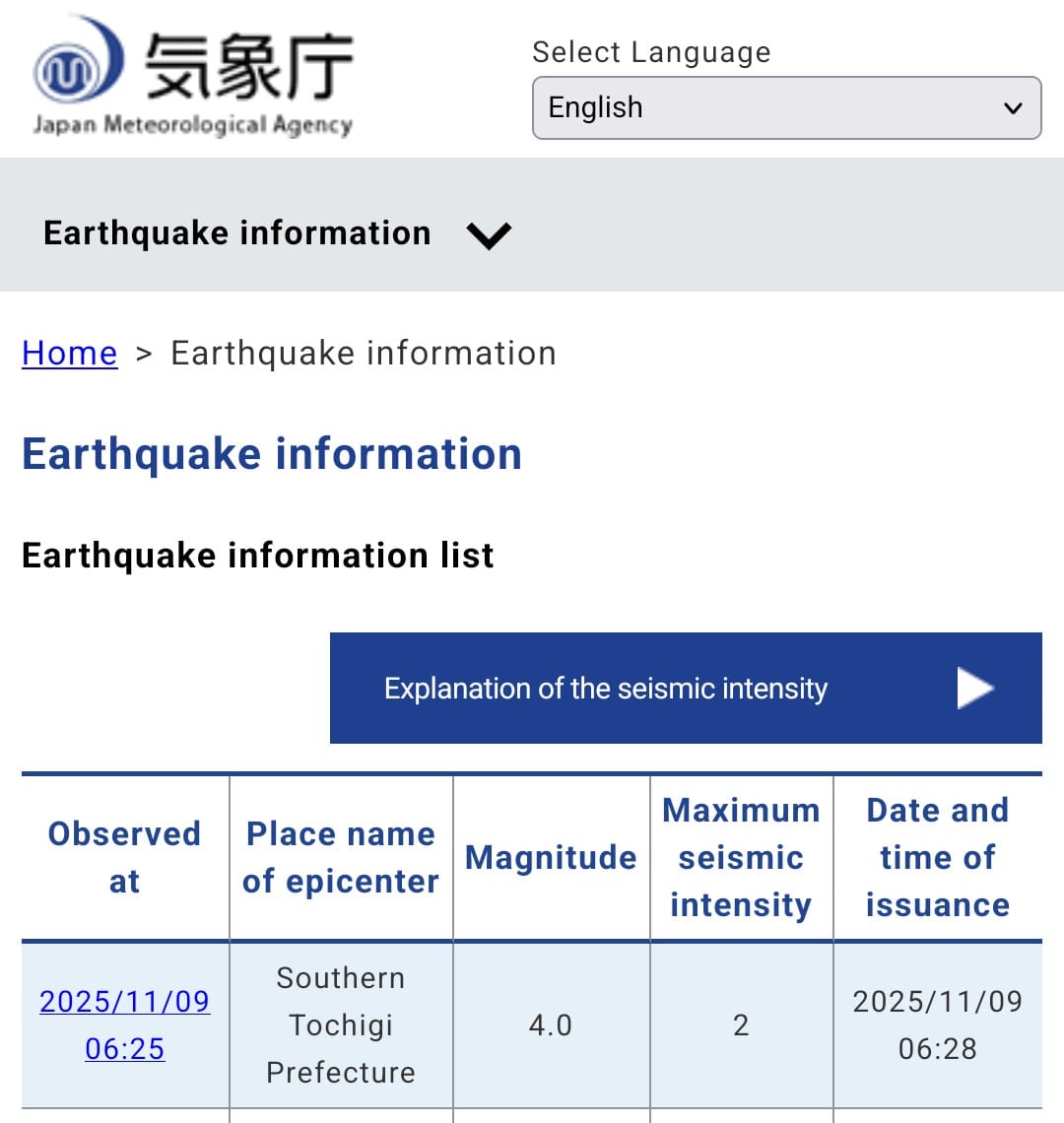Viewport: 1064px width, 1123px height.
Task: Click the Observed at column header
Action: (124, 857)
